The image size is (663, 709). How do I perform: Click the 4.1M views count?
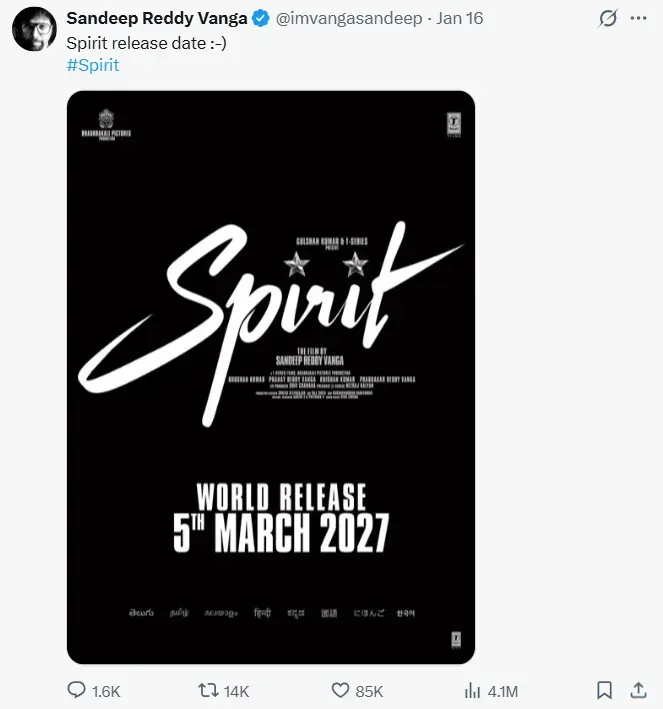503,691
